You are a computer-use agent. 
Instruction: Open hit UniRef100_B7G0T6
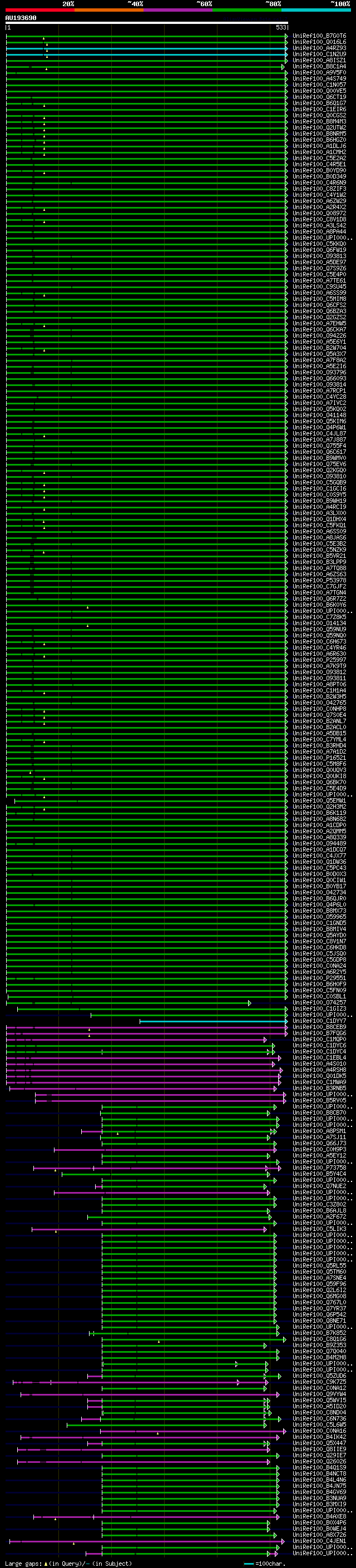coord(319,36)
